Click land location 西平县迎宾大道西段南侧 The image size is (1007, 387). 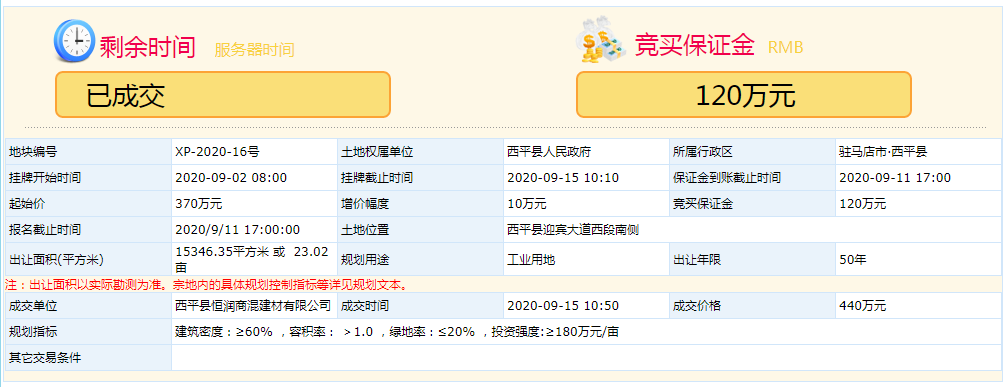pos(573,230)
